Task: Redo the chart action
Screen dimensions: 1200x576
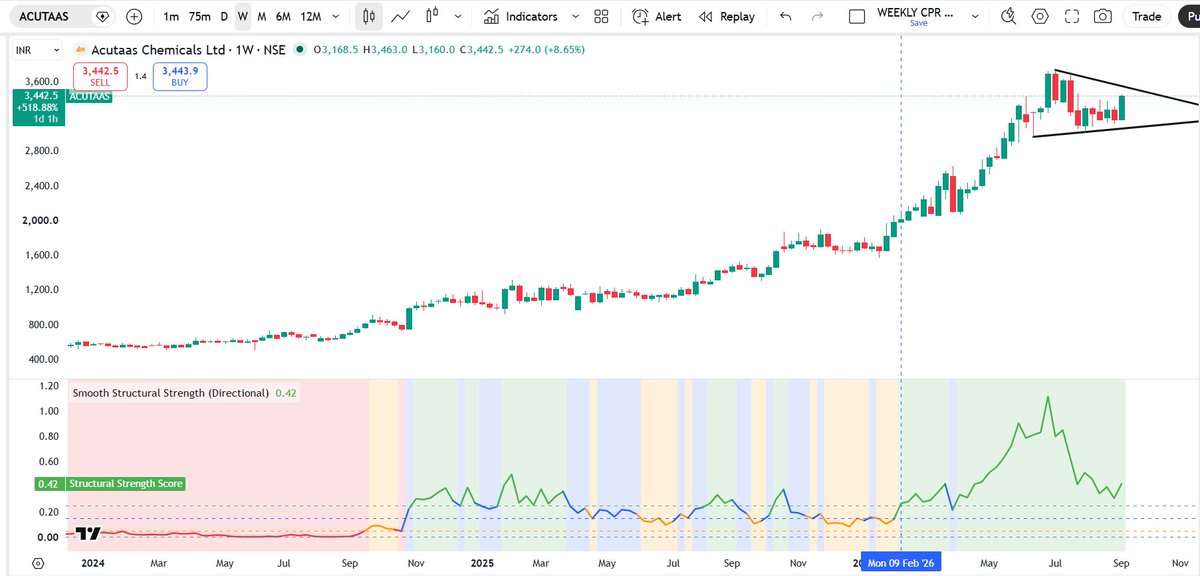Action: click(817, 16)
